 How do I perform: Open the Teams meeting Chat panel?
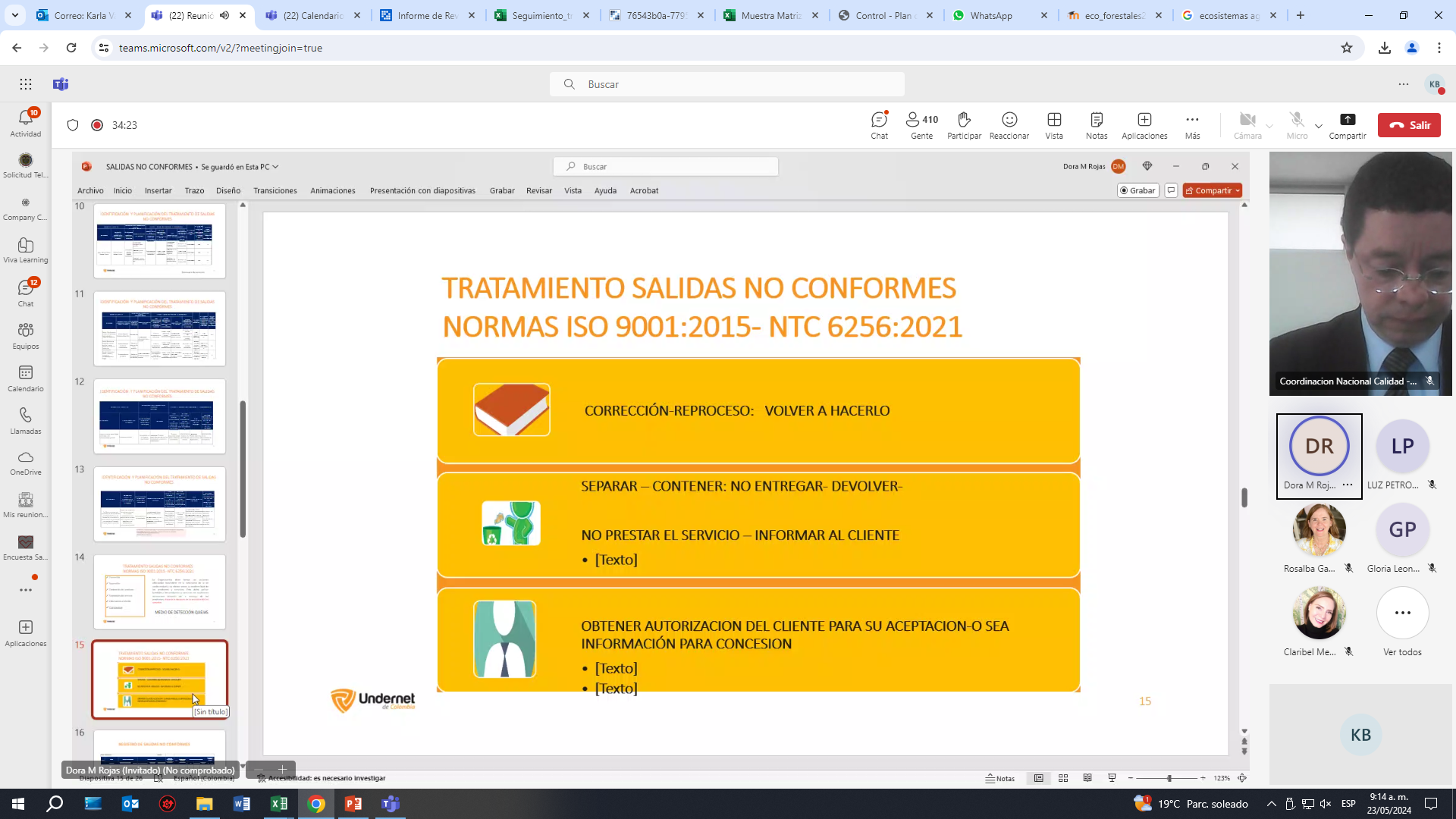click(x=879, y=125)
